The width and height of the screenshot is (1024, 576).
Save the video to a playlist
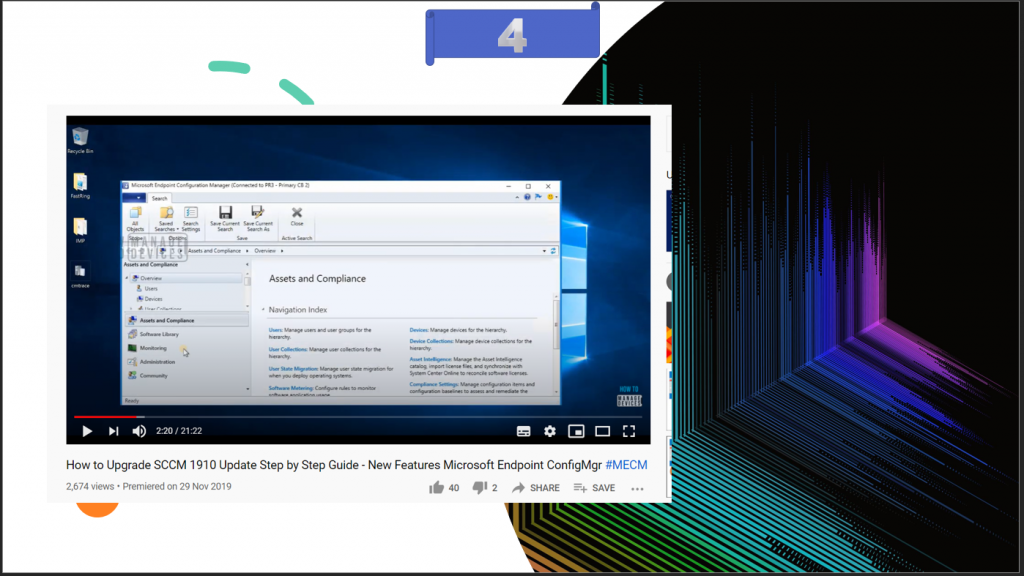tap(594, 488)
